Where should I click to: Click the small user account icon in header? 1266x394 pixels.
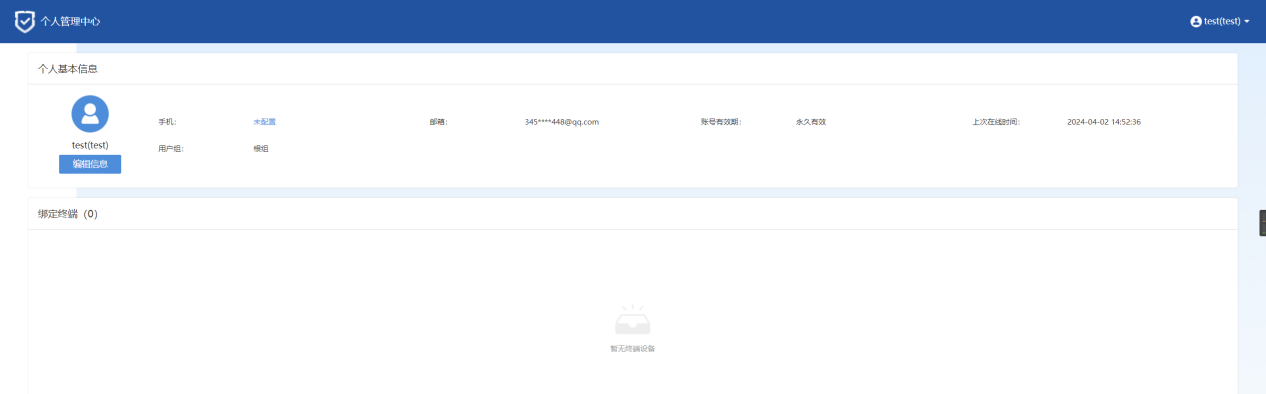tap(1196, 21)
